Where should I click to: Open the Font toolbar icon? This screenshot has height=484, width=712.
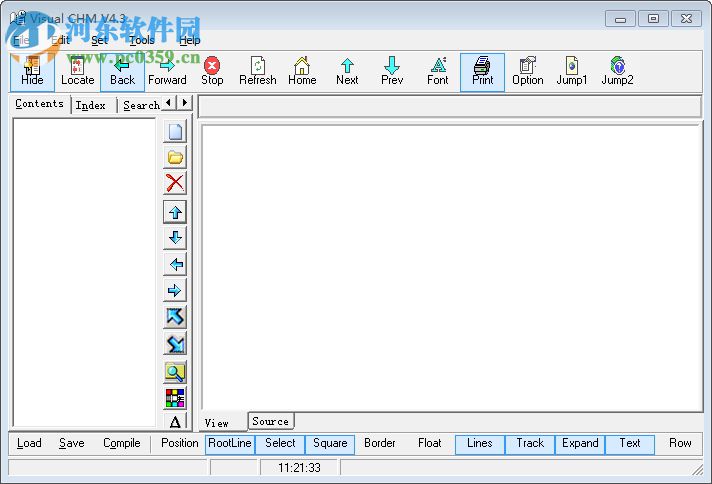click(x=437, y=72)
